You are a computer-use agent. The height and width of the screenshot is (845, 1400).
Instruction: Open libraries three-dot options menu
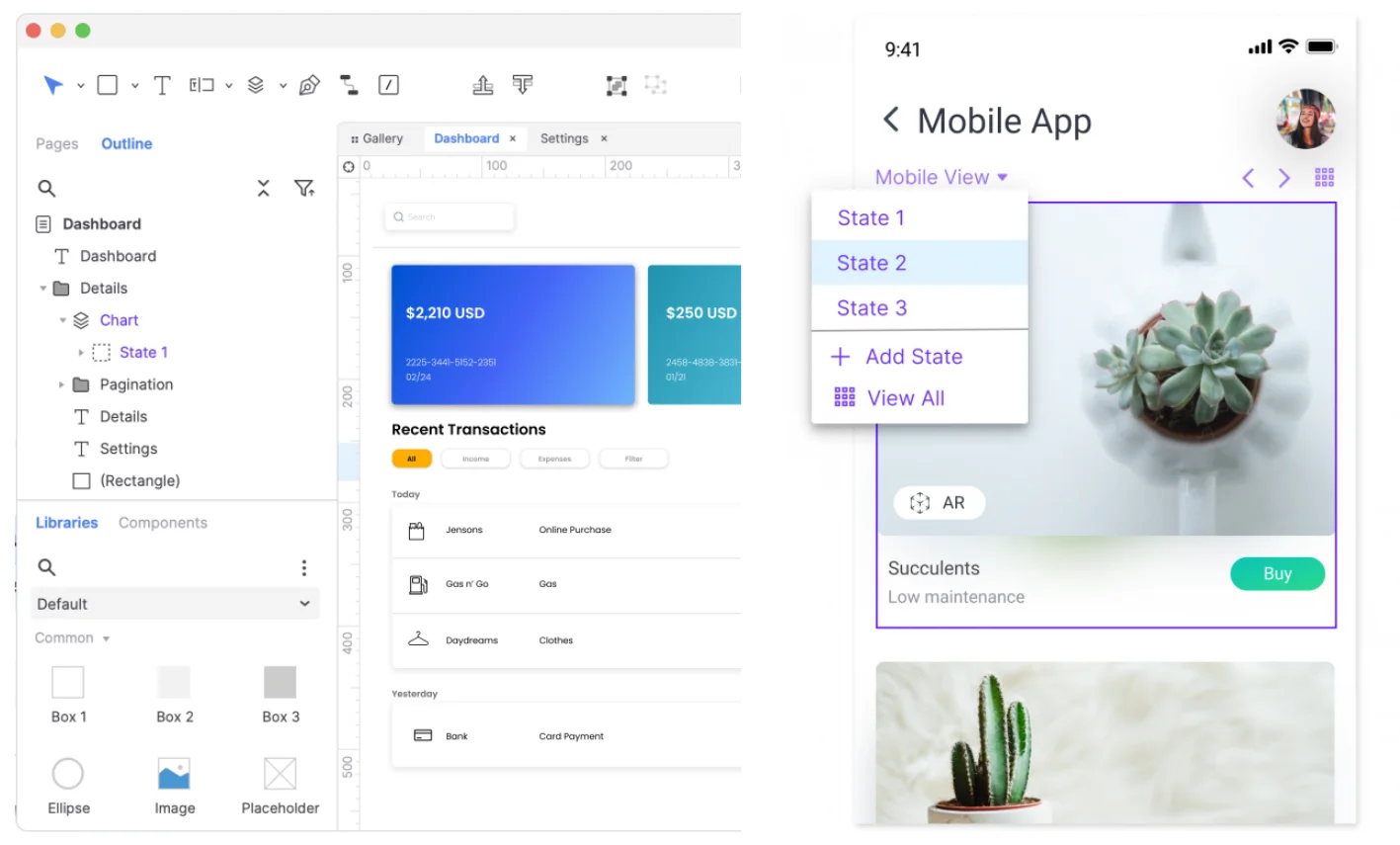tap(304, 567)
